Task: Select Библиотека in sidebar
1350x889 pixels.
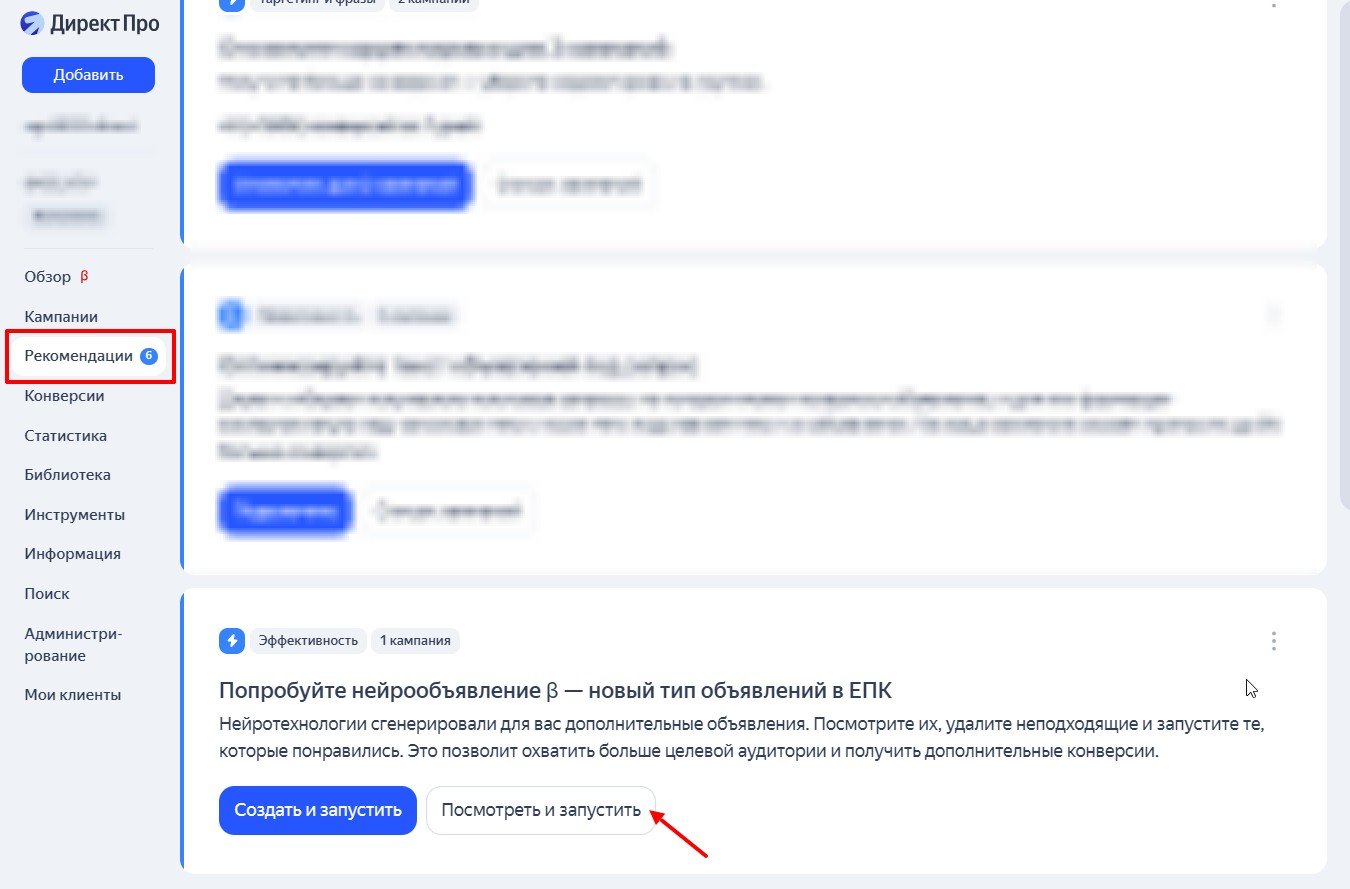Action: (68, 475)
